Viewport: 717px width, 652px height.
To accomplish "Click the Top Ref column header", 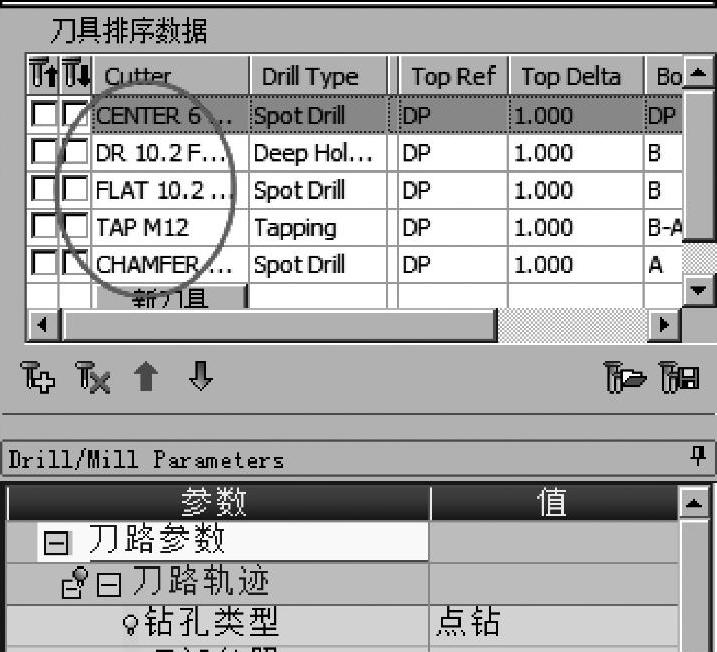I will [453, 75].
